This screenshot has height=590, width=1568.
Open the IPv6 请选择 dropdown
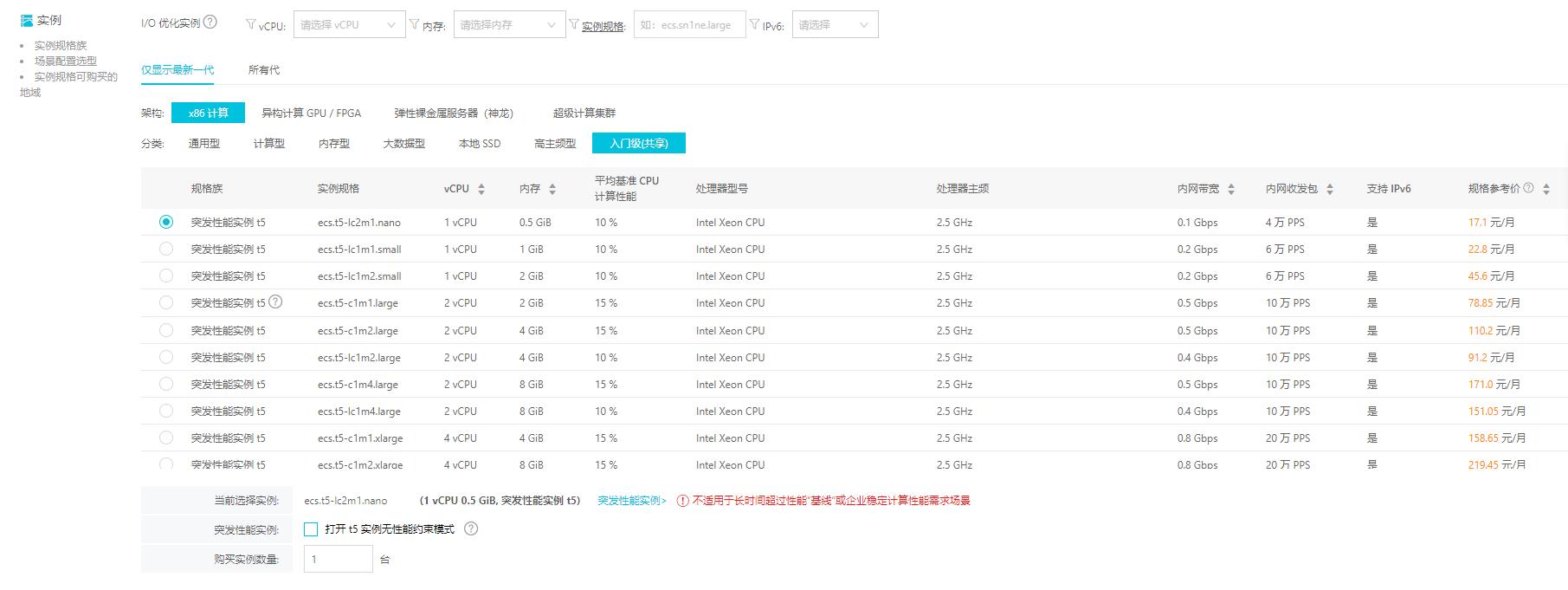pos(835,25)
